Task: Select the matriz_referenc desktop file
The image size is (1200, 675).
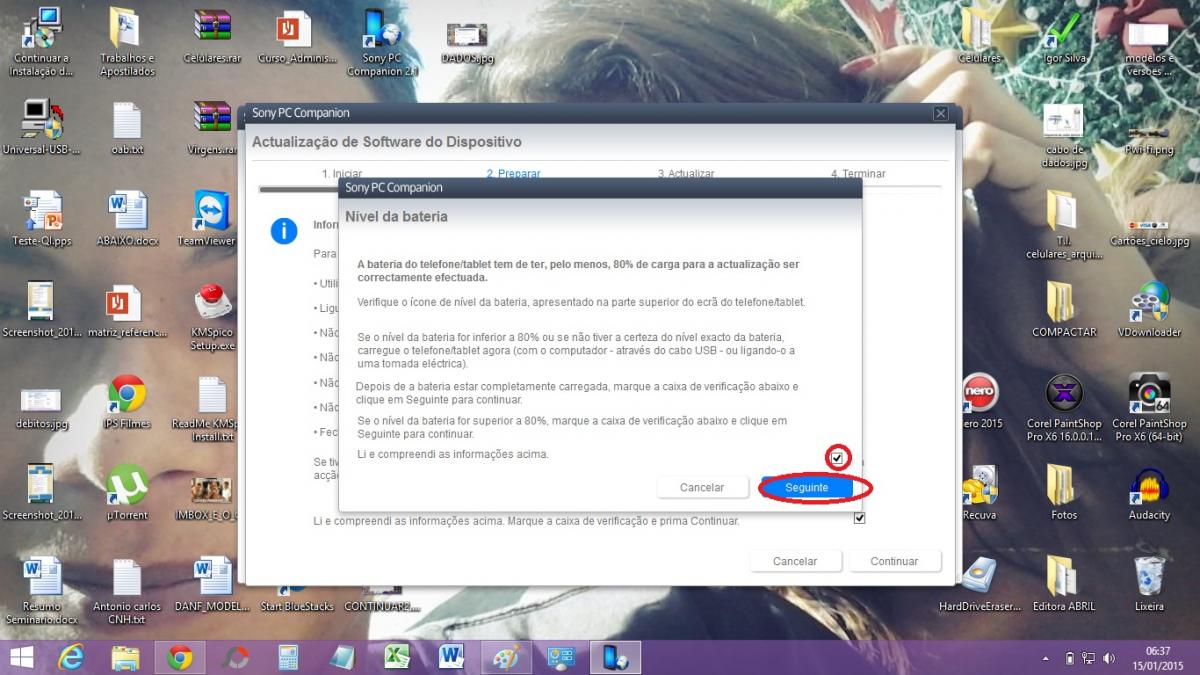Action: click(127, 310)
